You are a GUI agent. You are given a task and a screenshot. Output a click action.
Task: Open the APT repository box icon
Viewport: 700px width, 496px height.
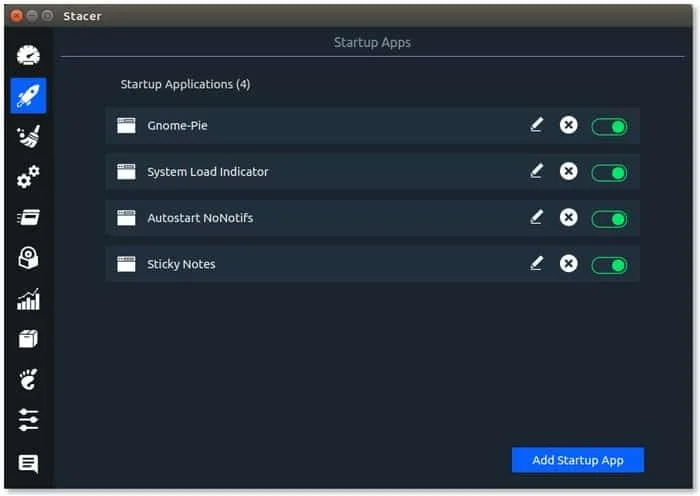pos(28,339)
